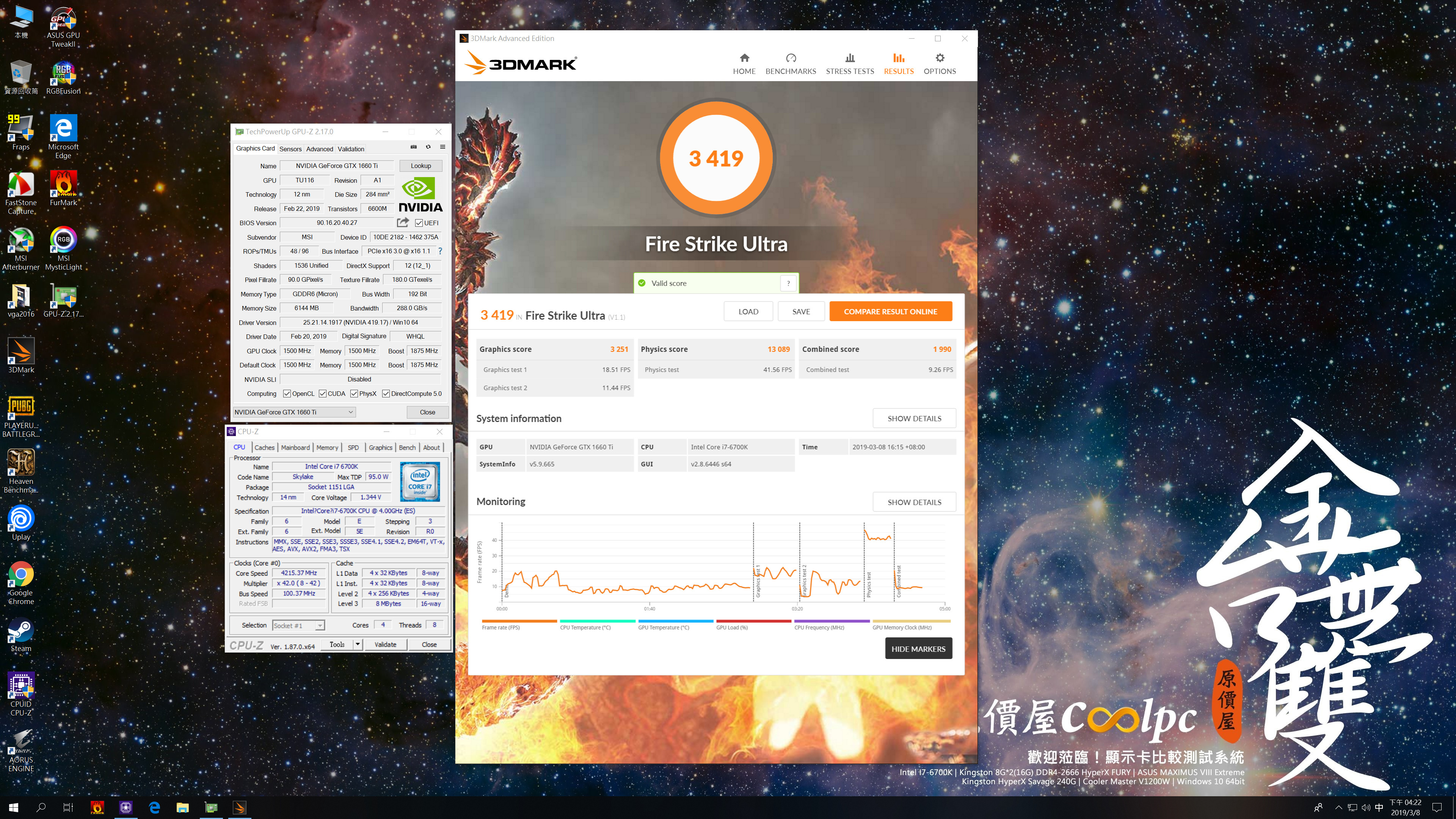Toggle the UEFI checkbox in GPU-Z

[419, 223]
